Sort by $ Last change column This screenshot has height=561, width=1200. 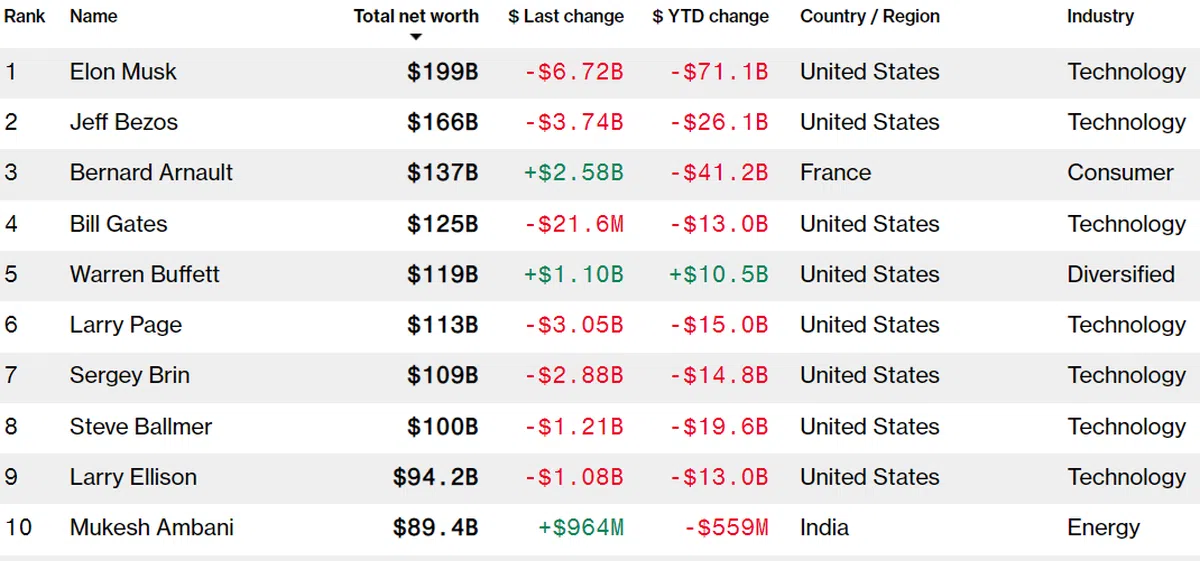click(566, 16)
